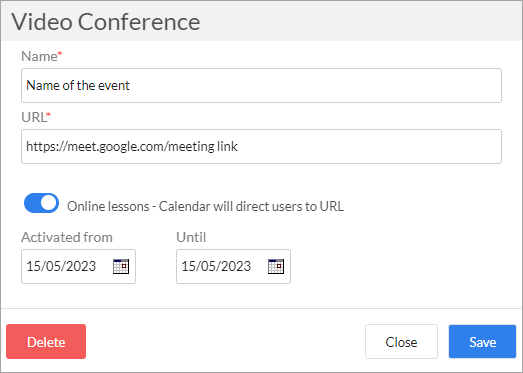Save the video conference settings
523x373 pixels.
click(482, 342)
